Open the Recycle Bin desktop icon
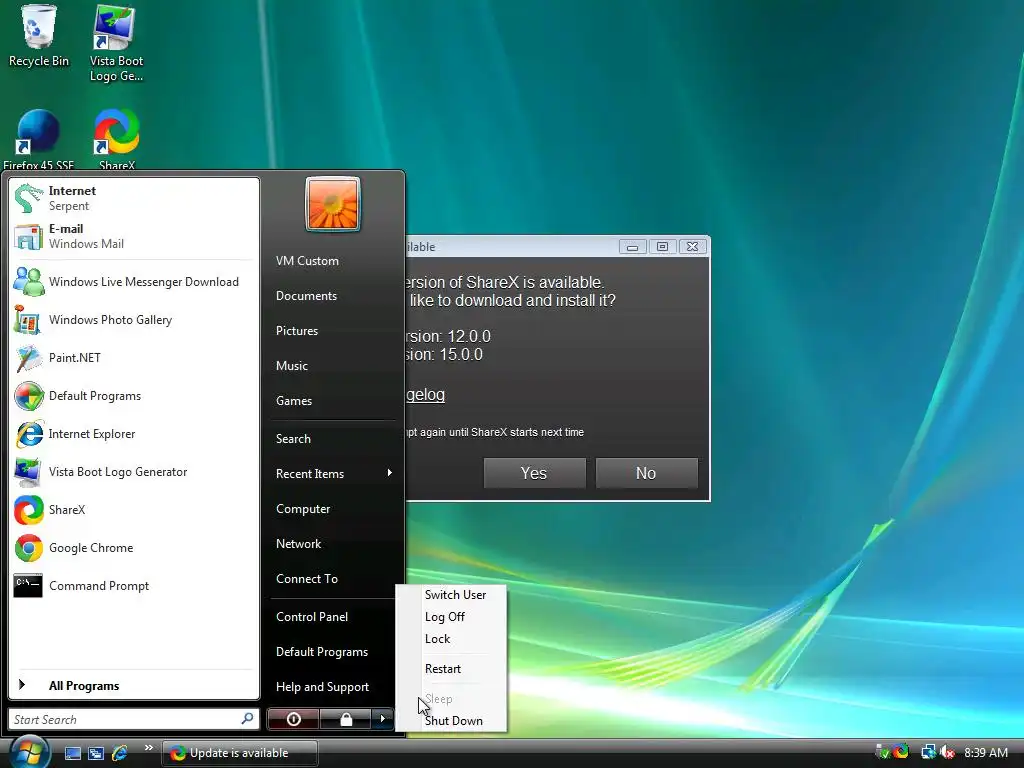 tap(38, 36)
